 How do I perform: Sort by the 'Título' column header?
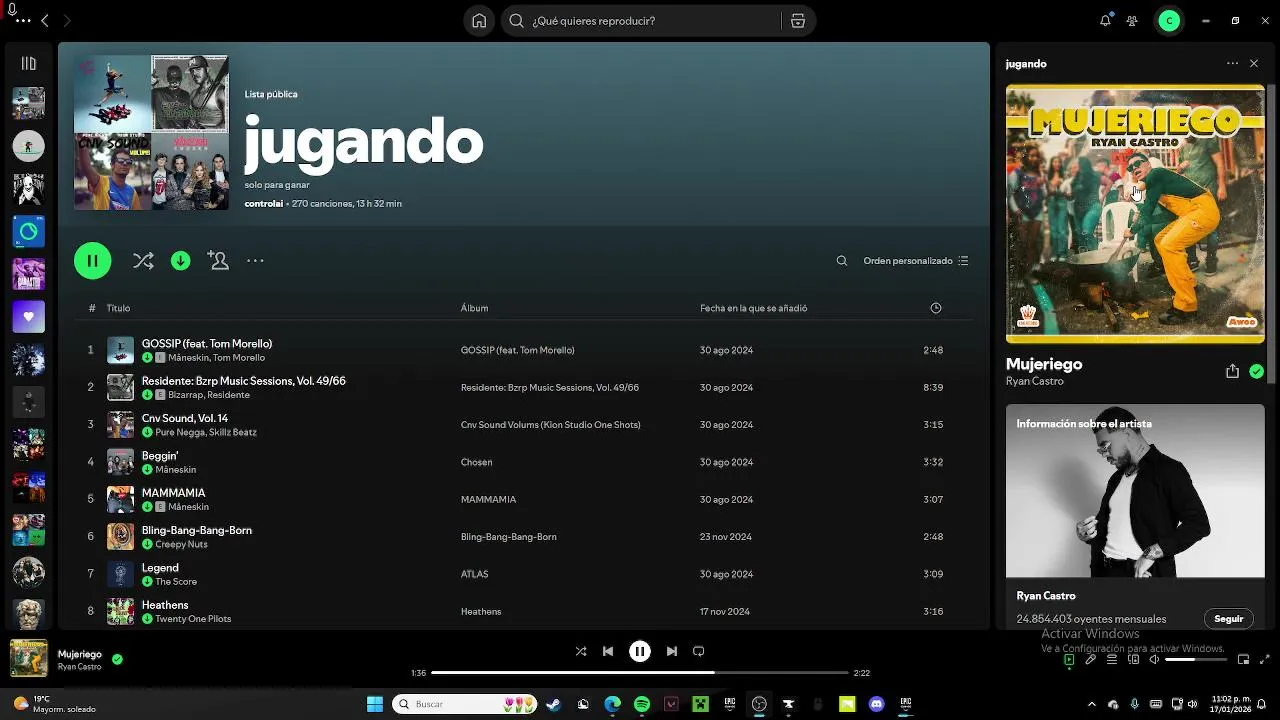pos(118,308)
